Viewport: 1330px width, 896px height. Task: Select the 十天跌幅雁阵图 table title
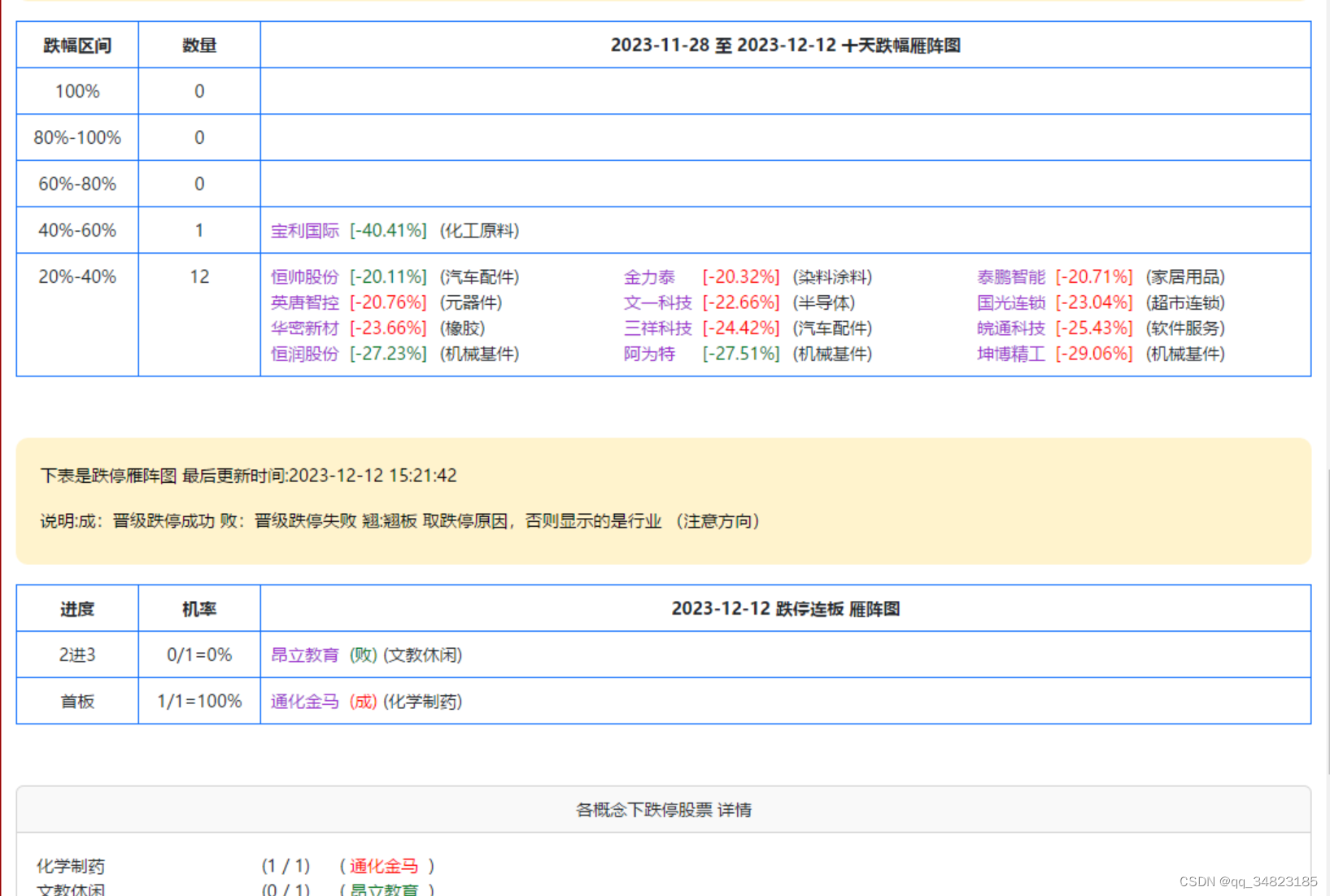[786, 46]
